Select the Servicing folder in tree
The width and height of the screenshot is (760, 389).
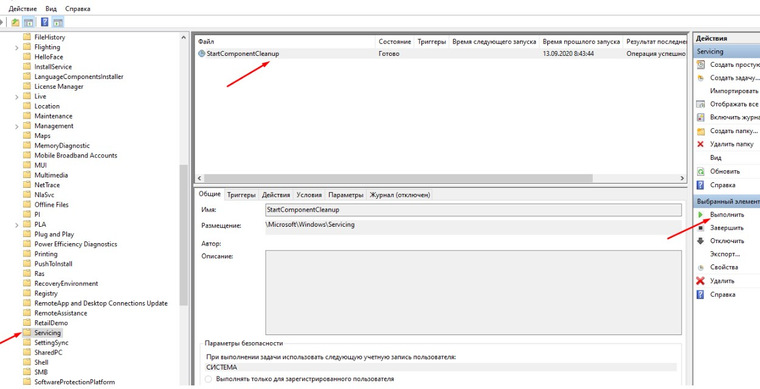point(48,333)
